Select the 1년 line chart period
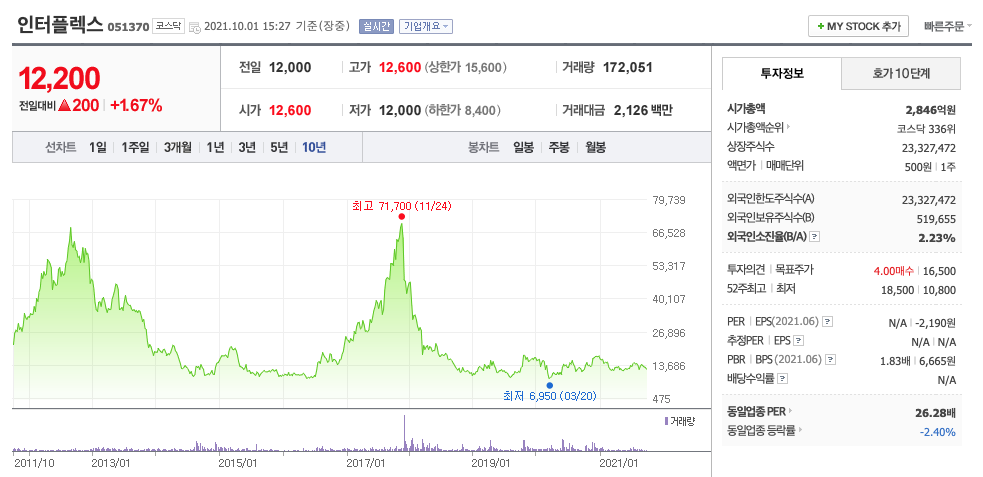 click(215, 148)
